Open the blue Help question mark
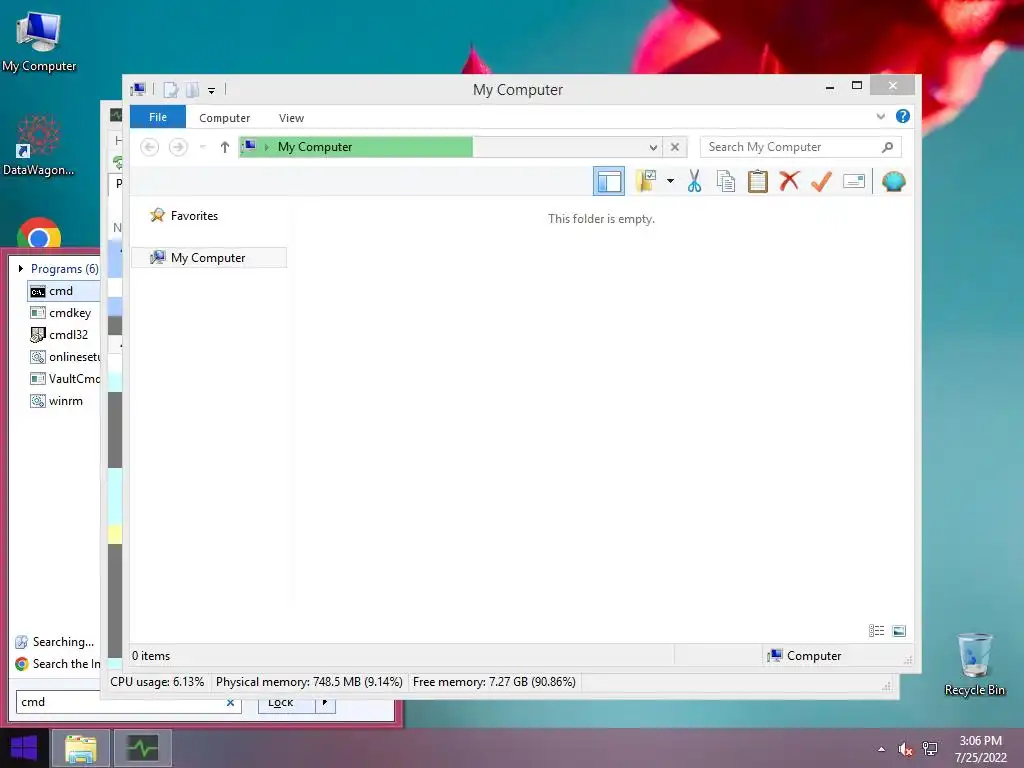 [903, 116]
